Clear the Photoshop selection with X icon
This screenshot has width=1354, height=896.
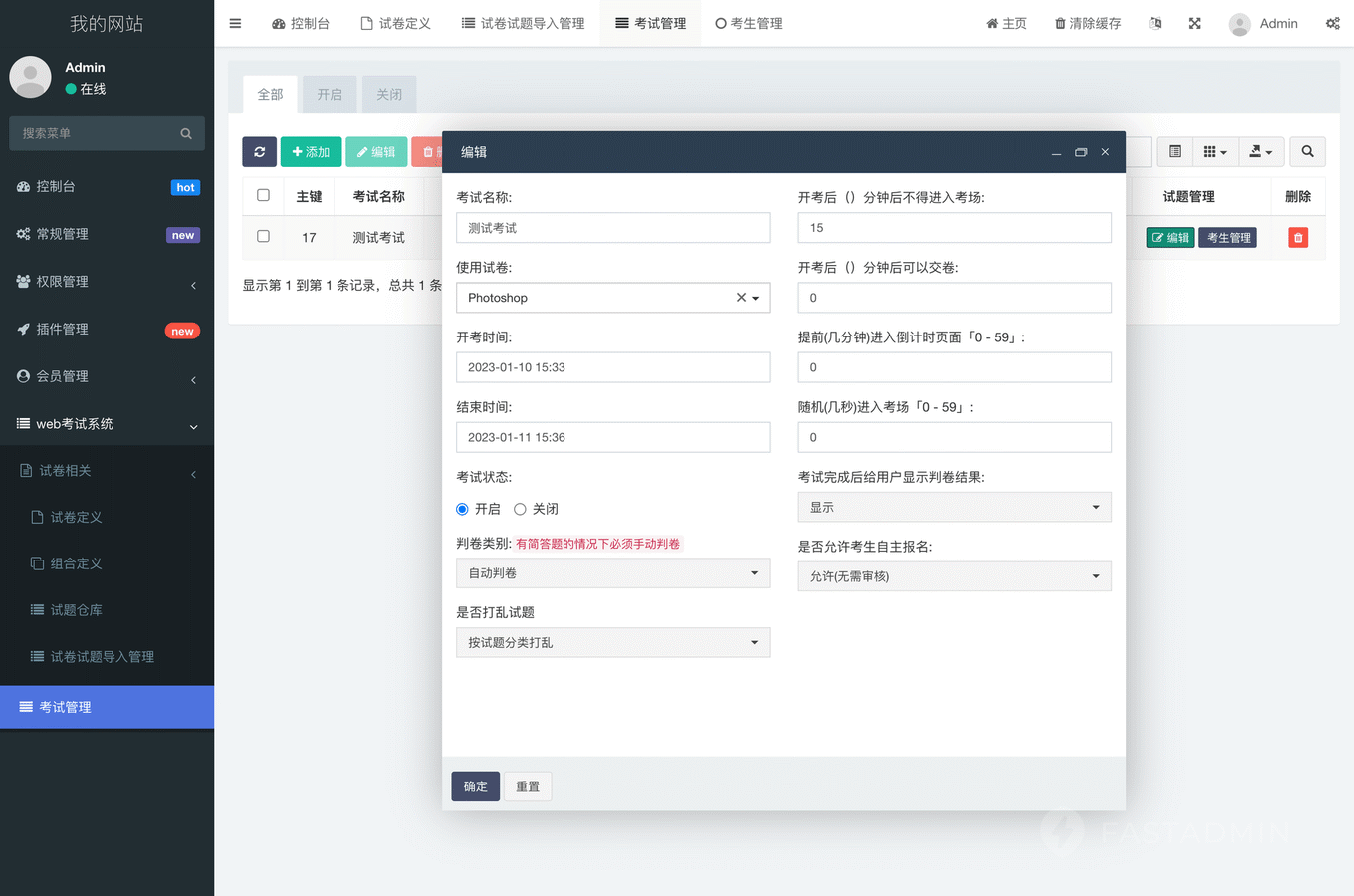[x=741, y=298]
